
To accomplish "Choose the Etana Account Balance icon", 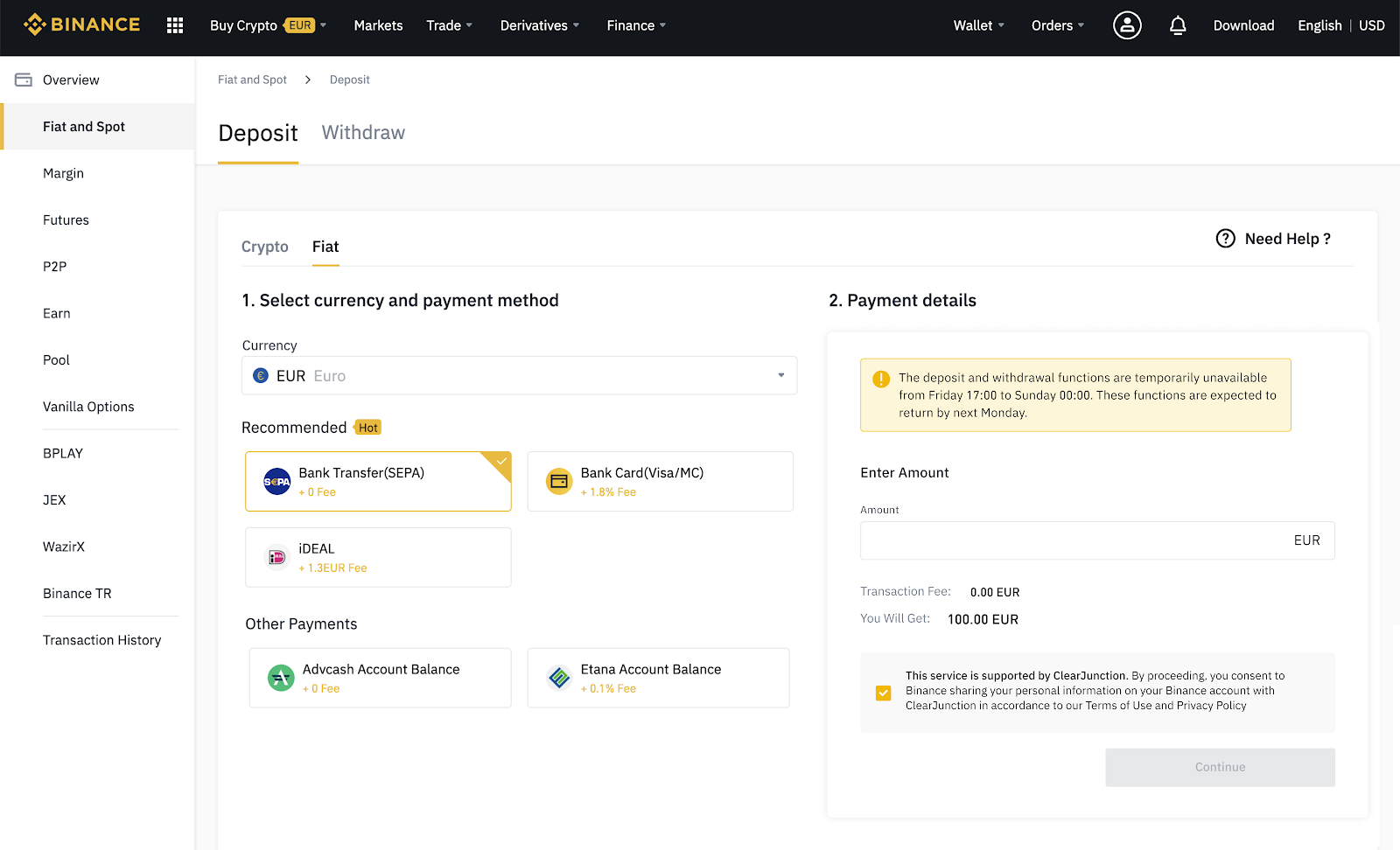I will pos(559,678).
